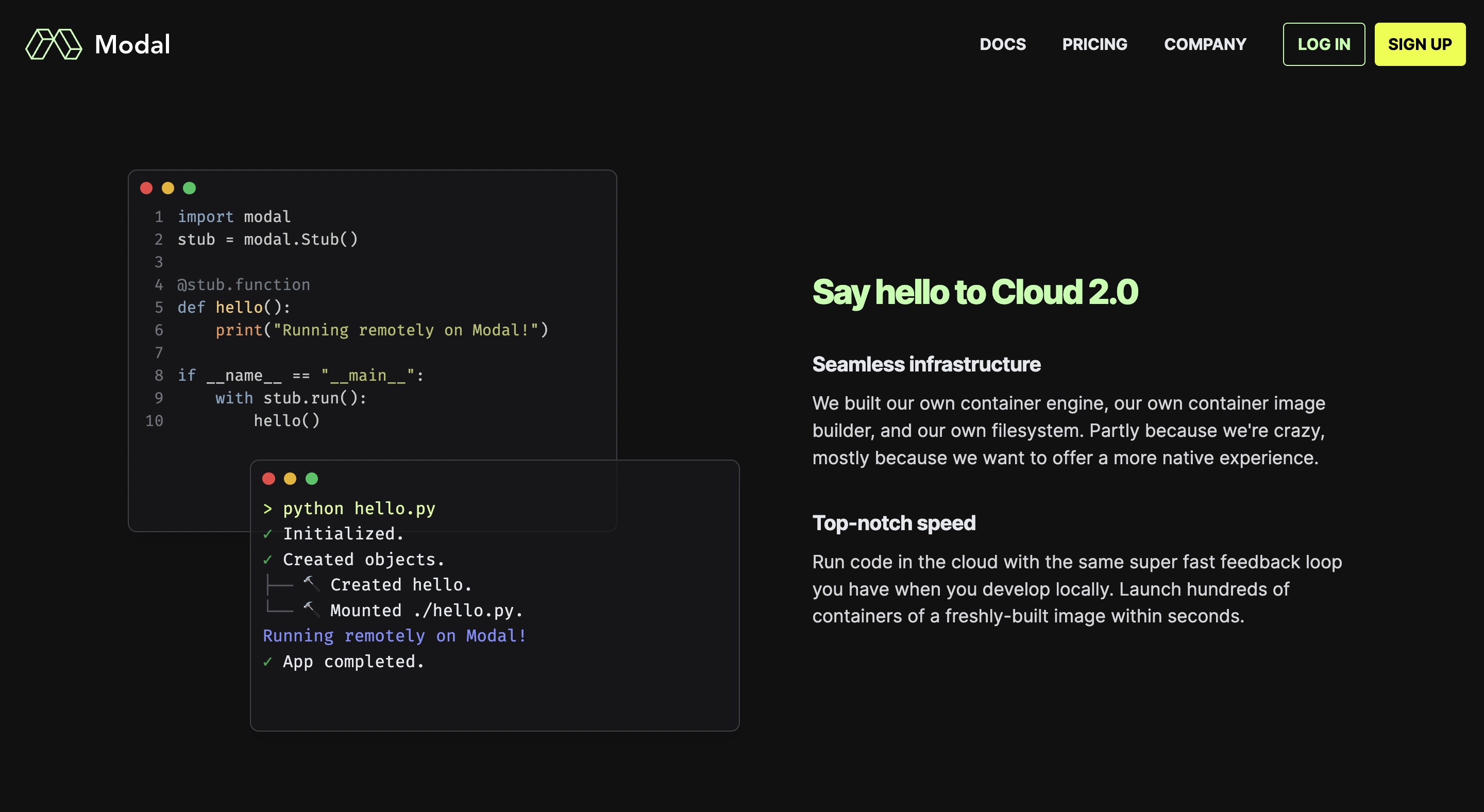Click green dot in code editor window
The width and height of the screenshot is (1484, 812).
pyautogui.click(x=189, y=188)
